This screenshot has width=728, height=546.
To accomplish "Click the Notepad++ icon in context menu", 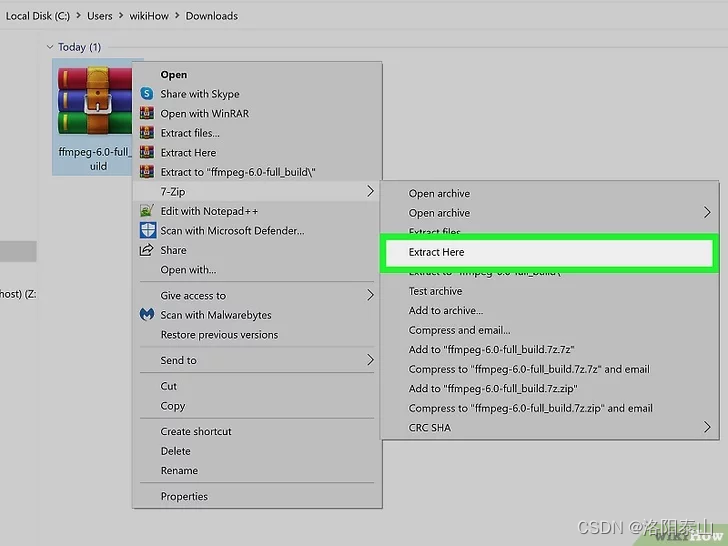I will [147, 211].
